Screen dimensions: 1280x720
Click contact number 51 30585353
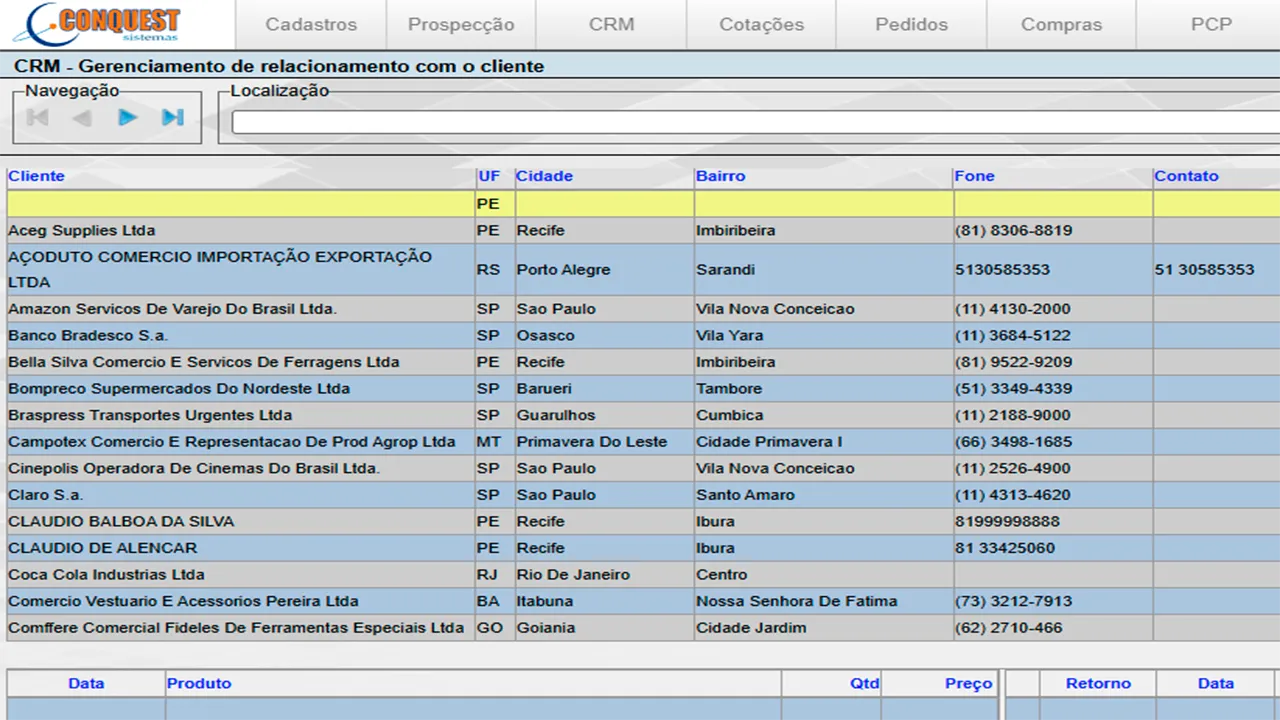[1204, 270]
